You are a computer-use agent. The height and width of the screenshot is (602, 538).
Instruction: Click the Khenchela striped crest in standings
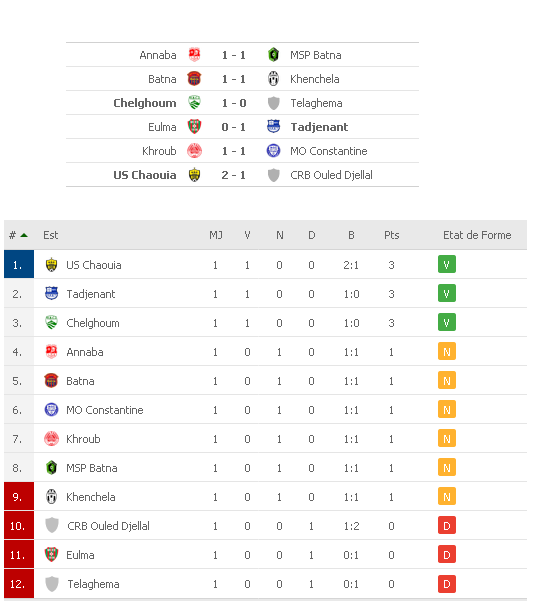click(51, 497)
